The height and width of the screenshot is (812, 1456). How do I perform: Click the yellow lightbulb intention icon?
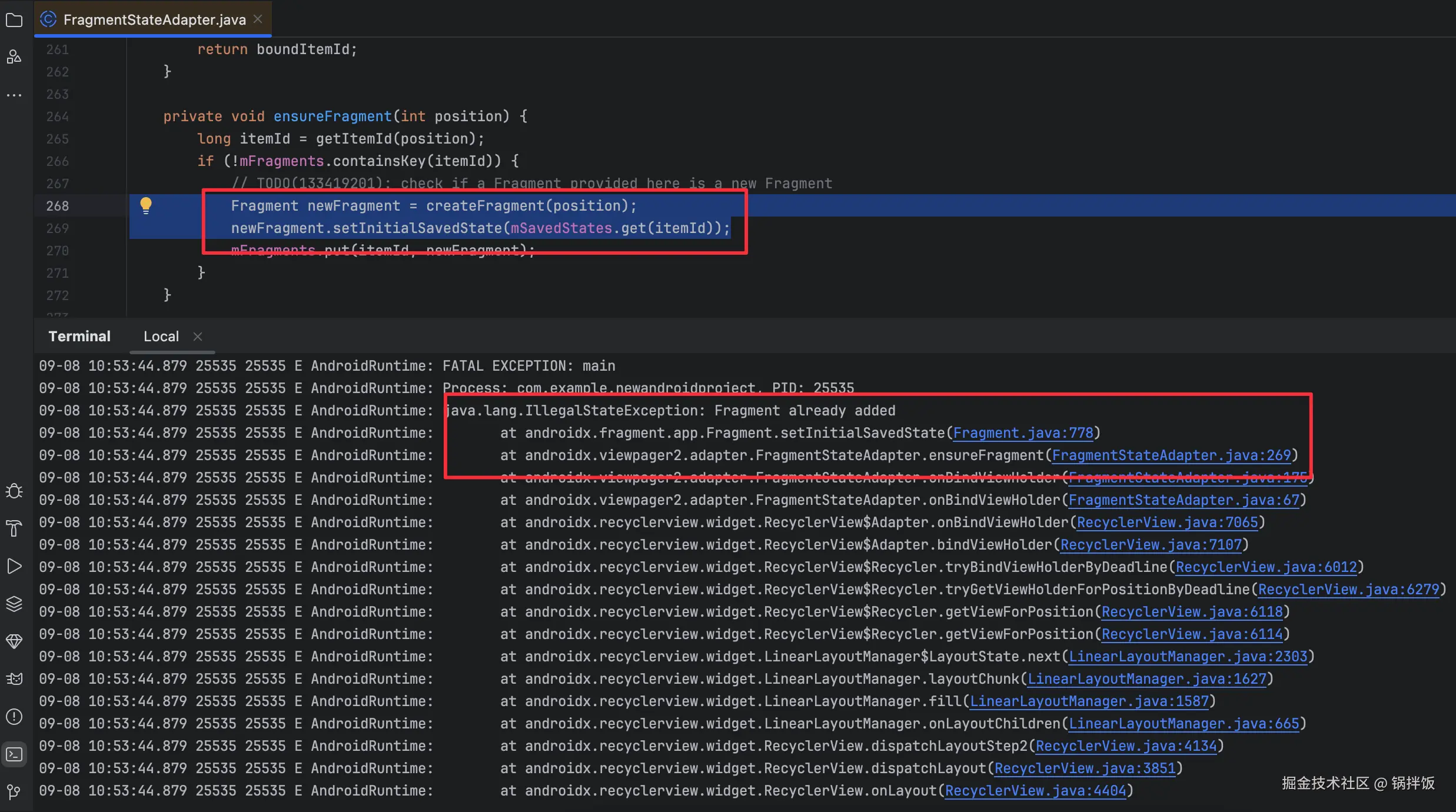[x=146, y=205]
